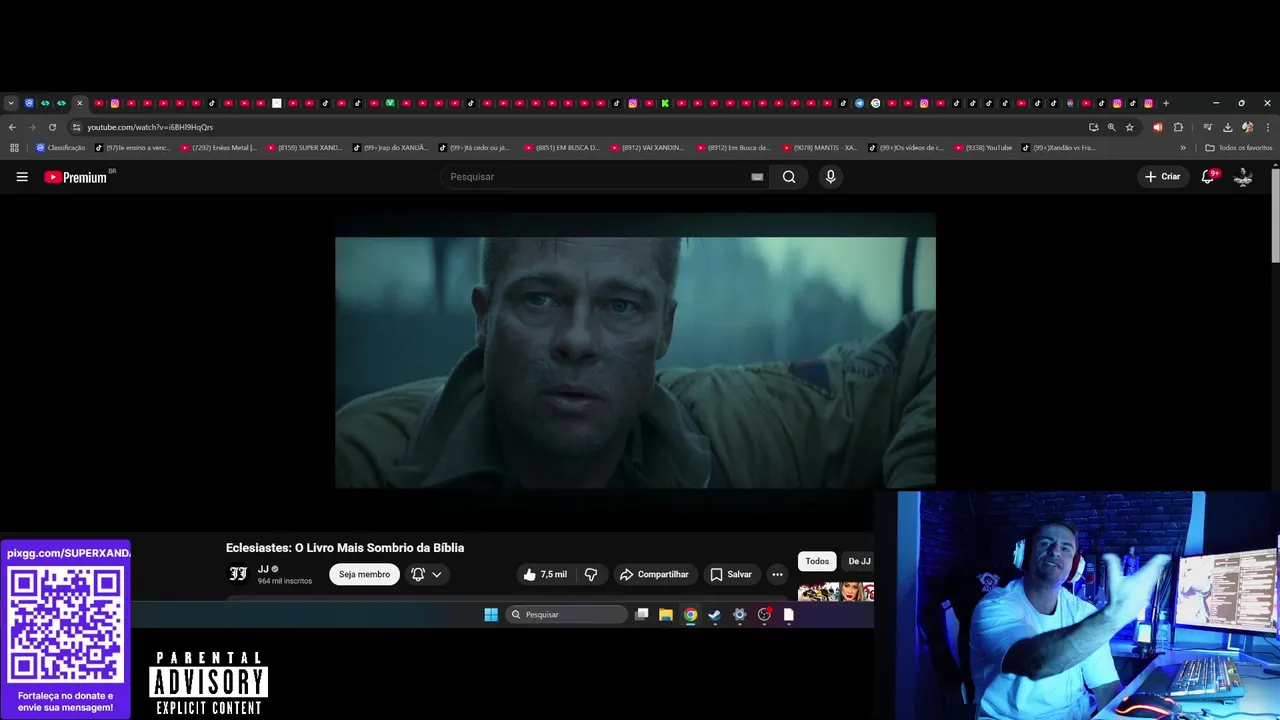
Task: Click the Salvar save button
Action: click(731, 574)
